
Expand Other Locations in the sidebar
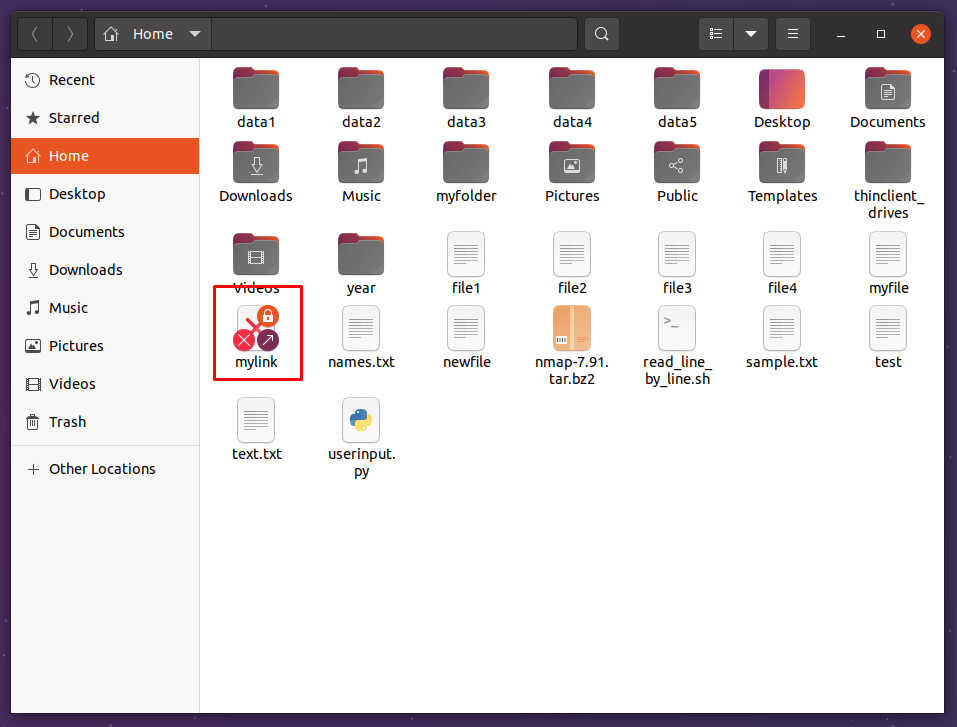tap(101, 468)
